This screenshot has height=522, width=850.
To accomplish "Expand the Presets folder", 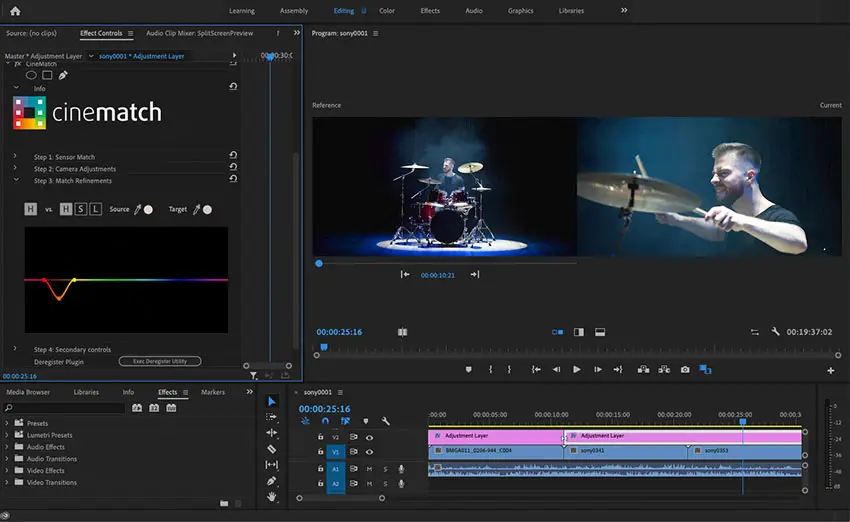I will 7,423.
